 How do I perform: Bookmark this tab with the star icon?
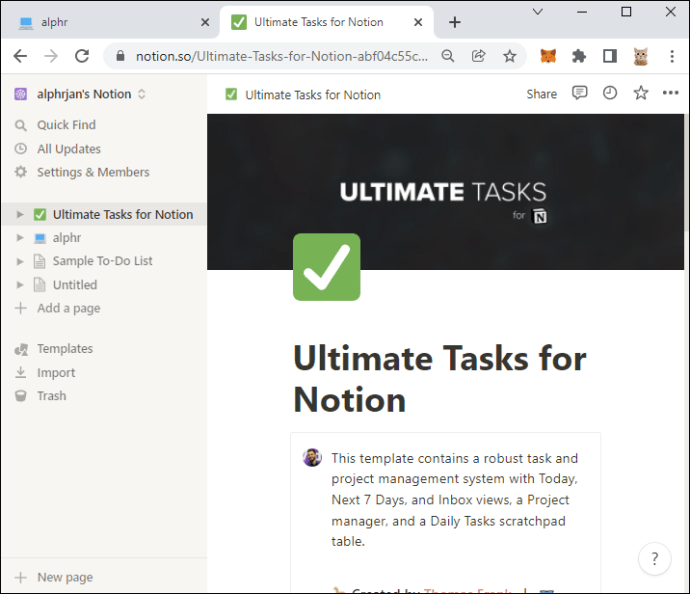point(510,56)
